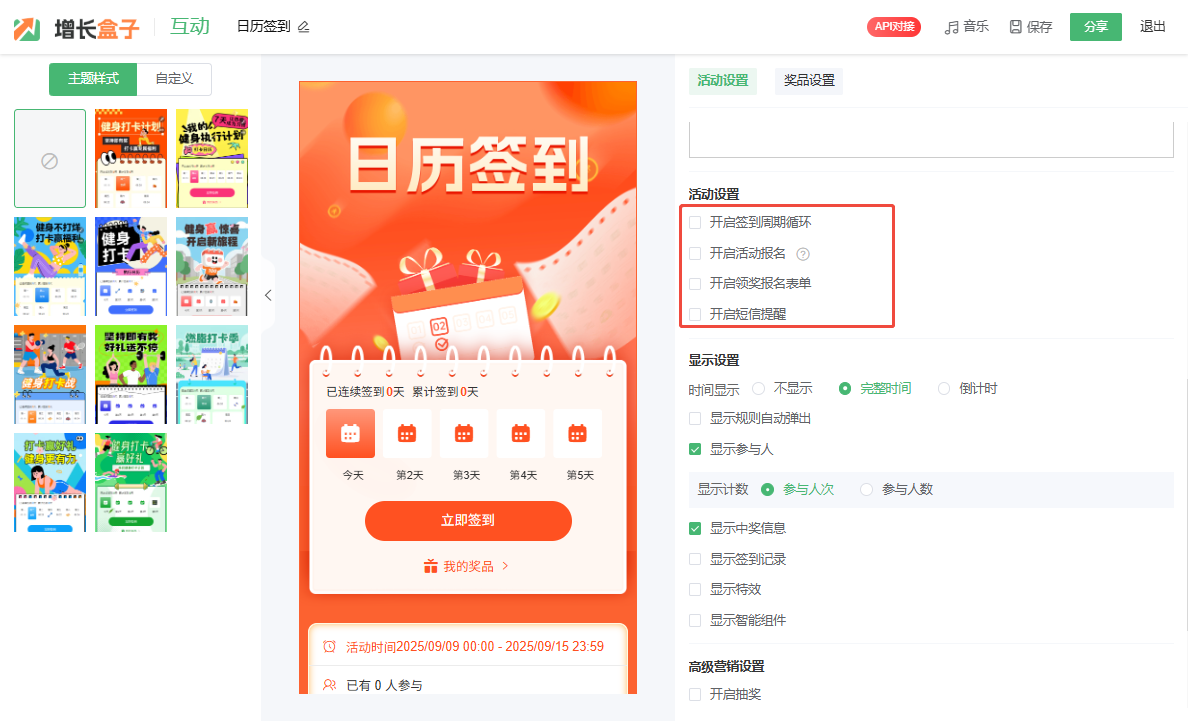Image resolution: width=1188 pixels, height=721 pixels.
Task: Collapse the theme panel with left chevron
Action: [268, 295]
